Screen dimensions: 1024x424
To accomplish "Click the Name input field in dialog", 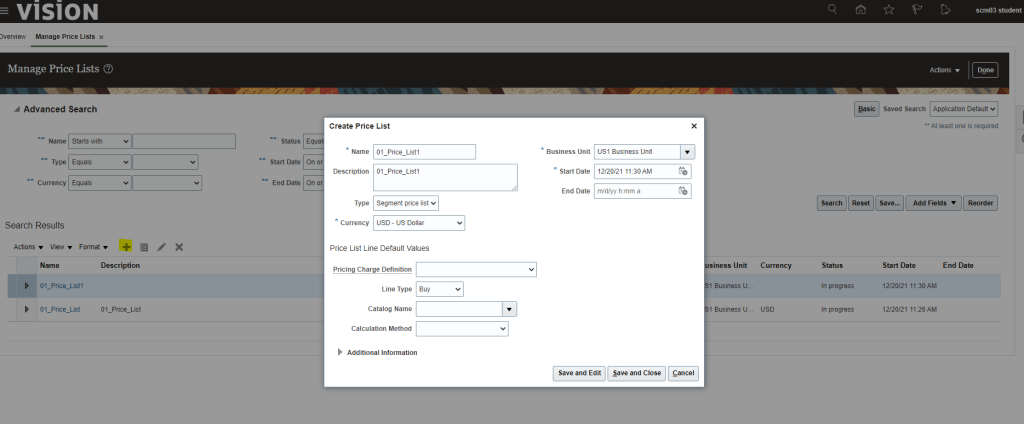I will 423,152.
